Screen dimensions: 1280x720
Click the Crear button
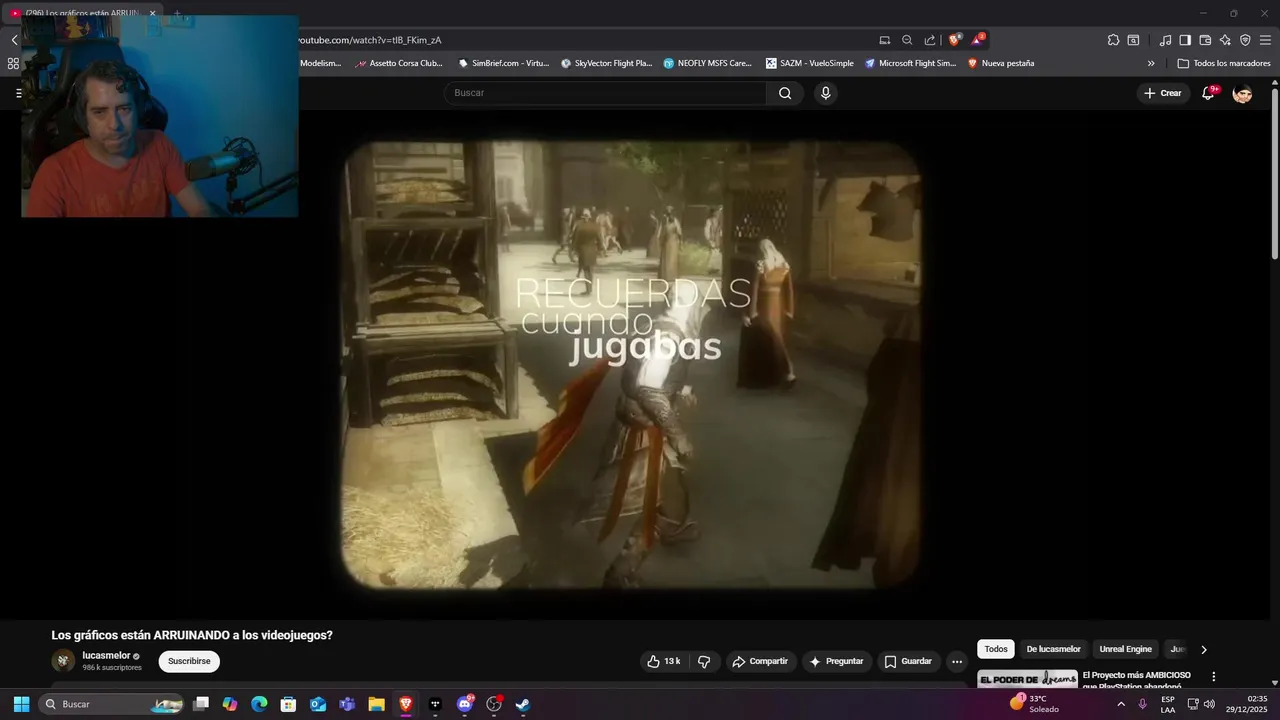coord(1163,93)
